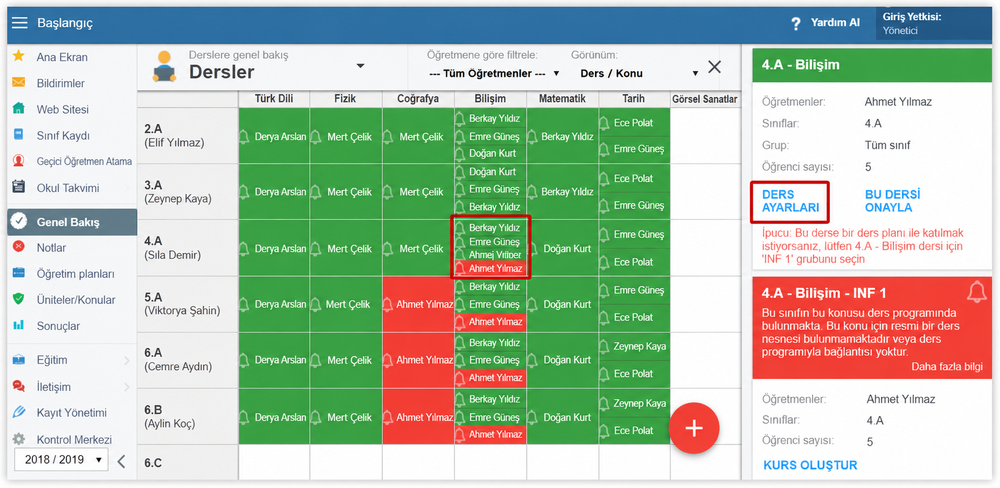Click the red plus floating button
Viewport: 1000px width, 488px height.
click(x=694, y=428)
